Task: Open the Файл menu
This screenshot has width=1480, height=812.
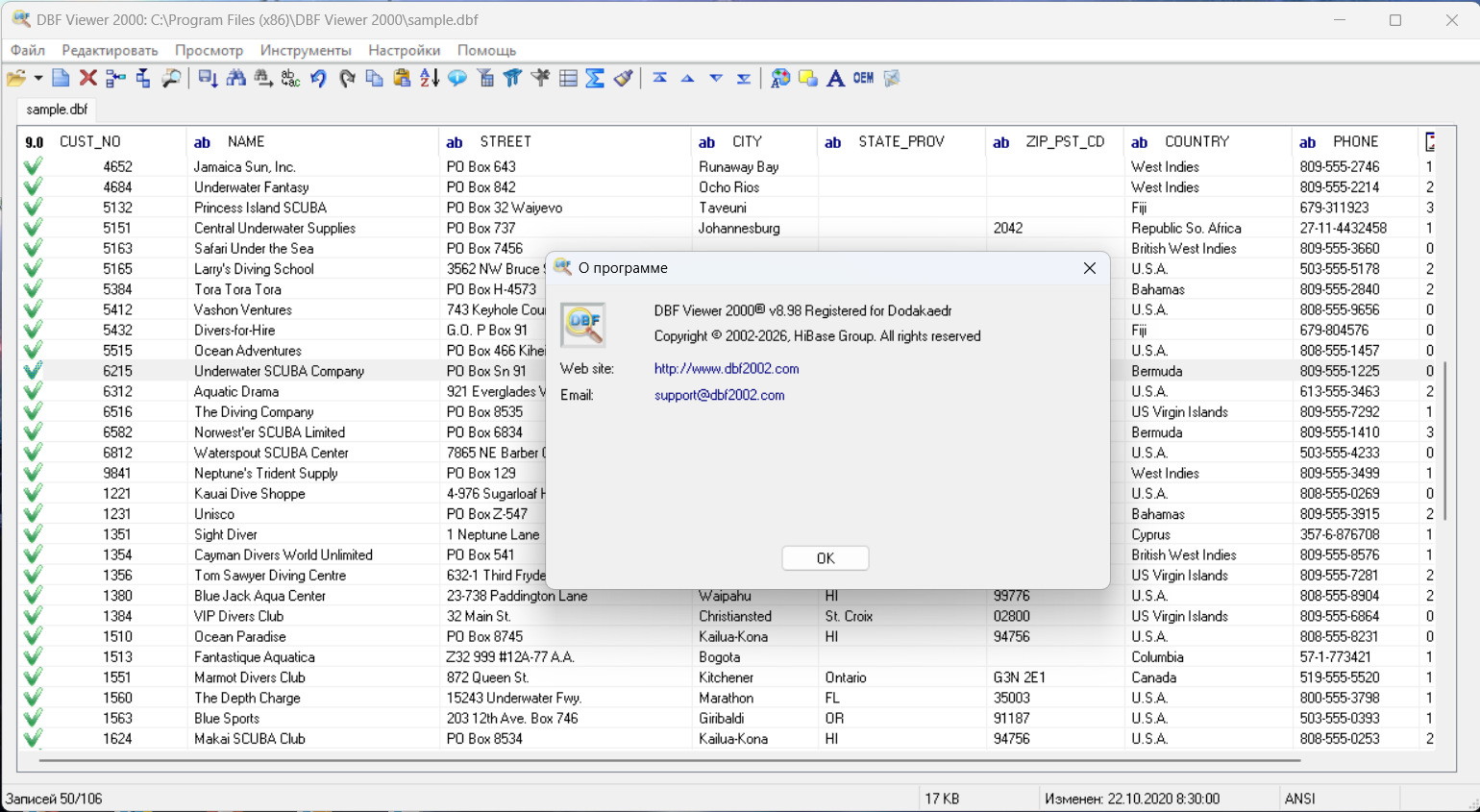Action: (x=28, y=50)
